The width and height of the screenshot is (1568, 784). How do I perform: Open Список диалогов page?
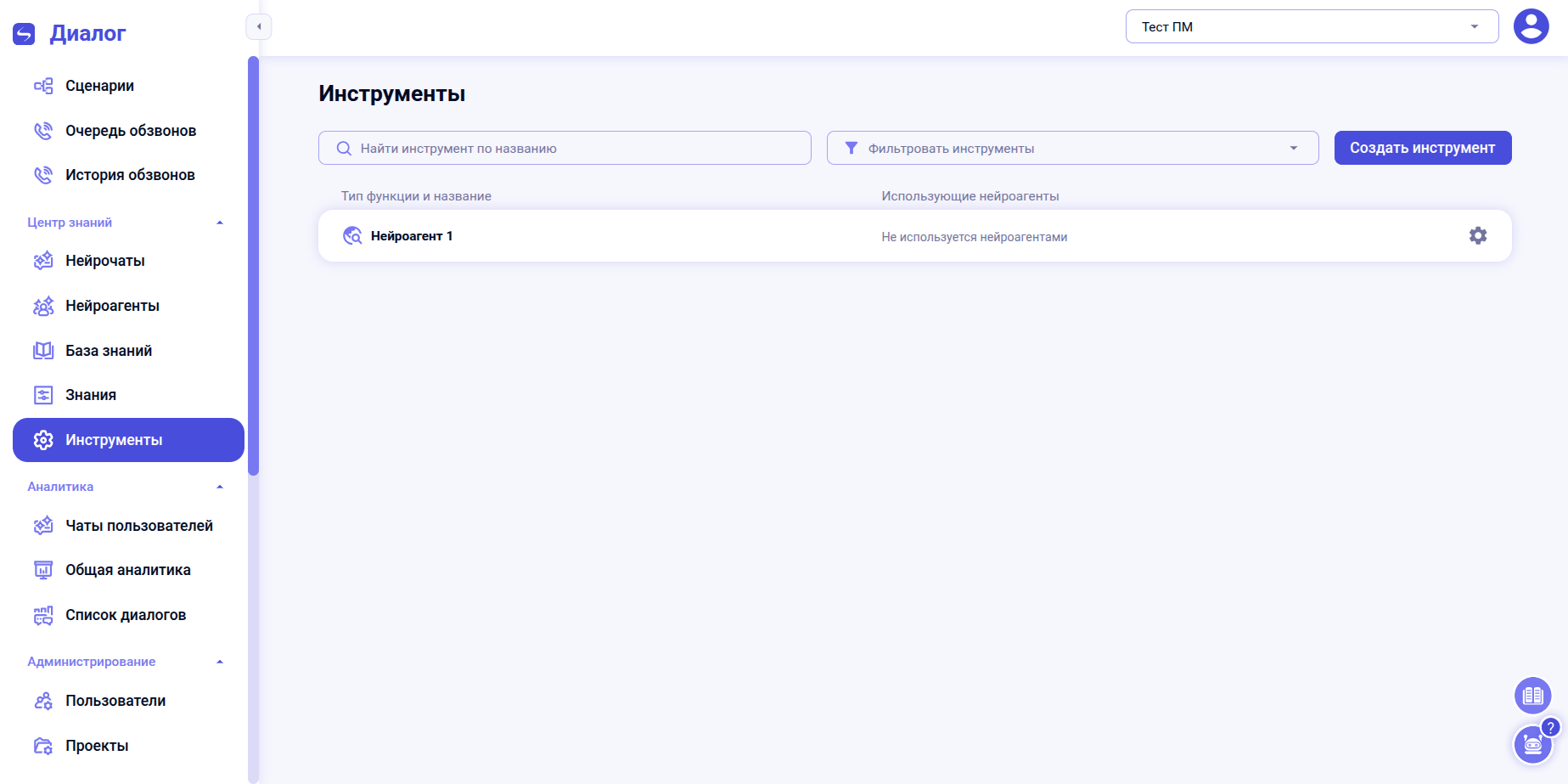pos(128,615)
